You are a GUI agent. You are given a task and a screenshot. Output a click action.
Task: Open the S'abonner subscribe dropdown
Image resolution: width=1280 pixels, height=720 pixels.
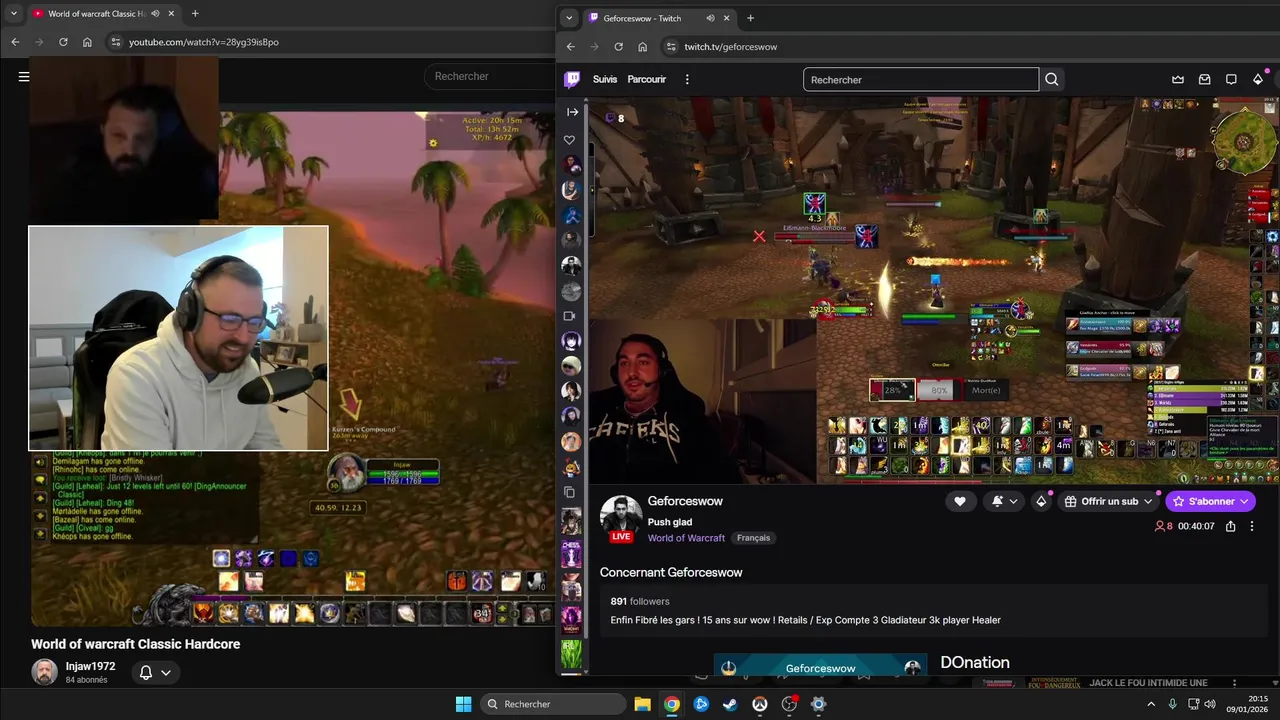coord(1245,501)
